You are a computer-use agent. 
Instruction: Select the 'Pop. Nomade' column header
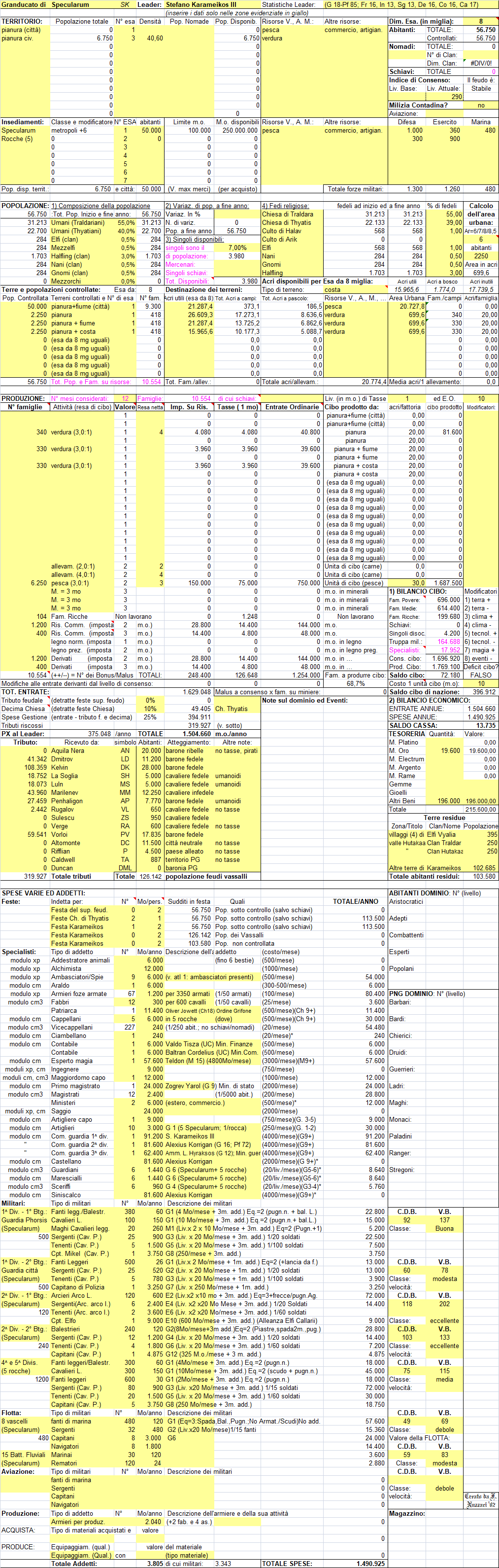click(x=189, y=21)
